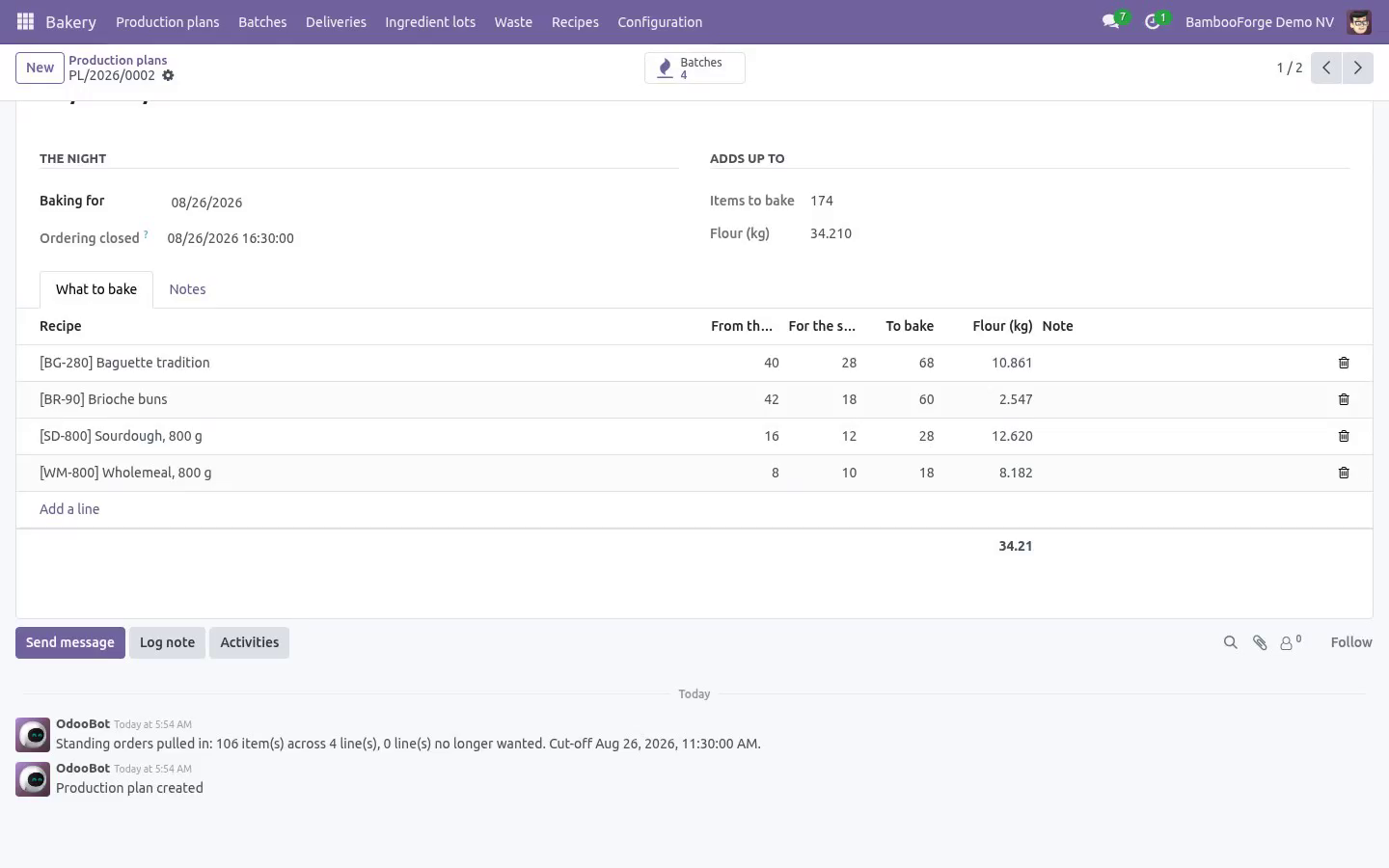Open the activities clock icon
Viewport: 1389px width, 868px height.
1153,21
